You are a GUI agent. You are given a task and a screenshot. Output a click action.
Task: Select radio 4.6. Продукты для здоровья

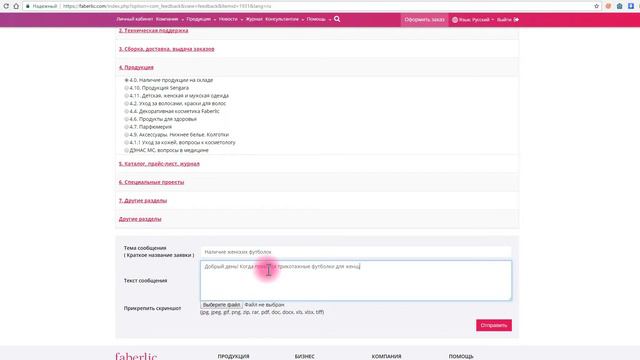tap(127, 119)
